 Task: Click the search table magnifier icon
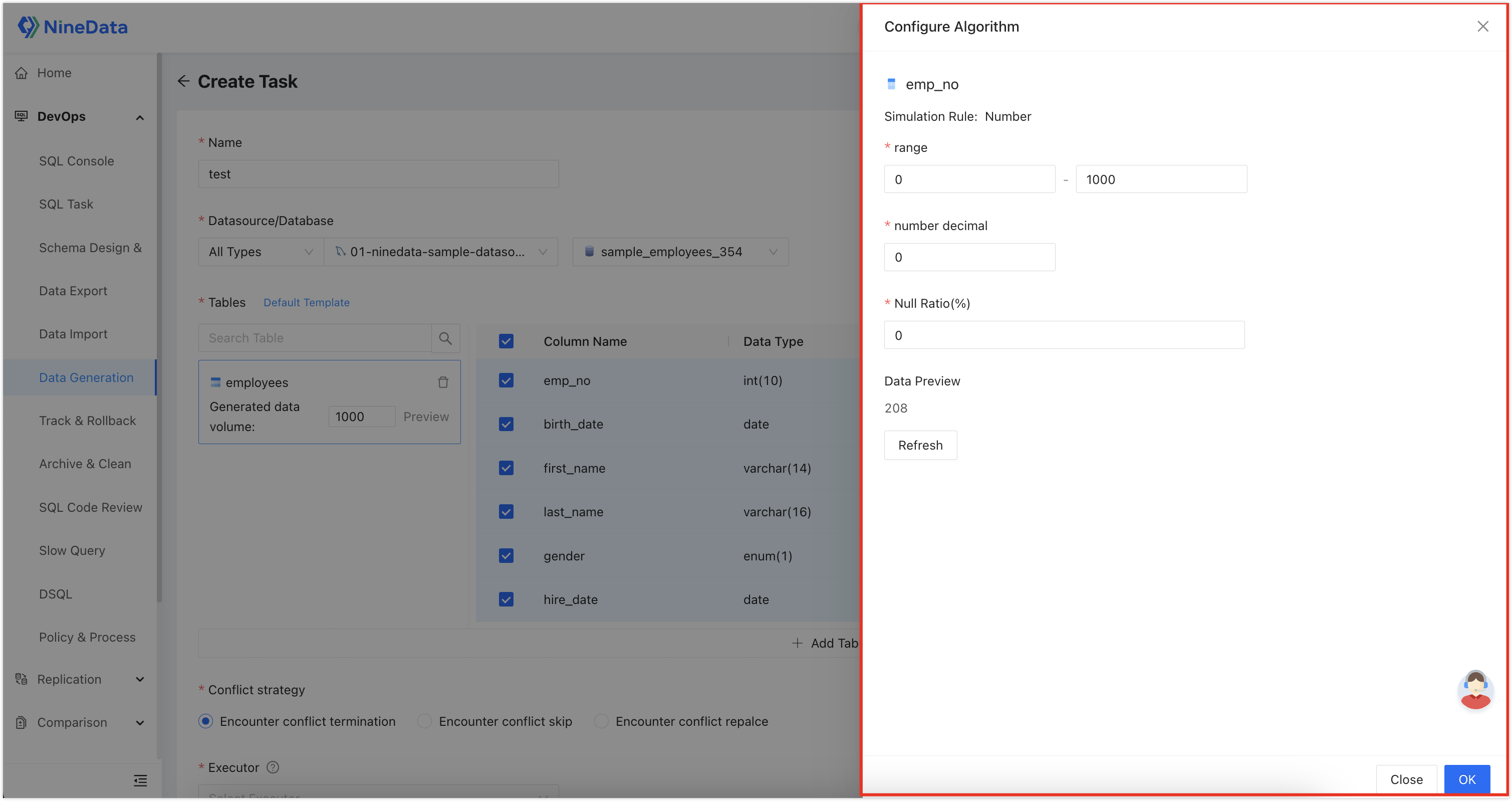click(445, 338)
